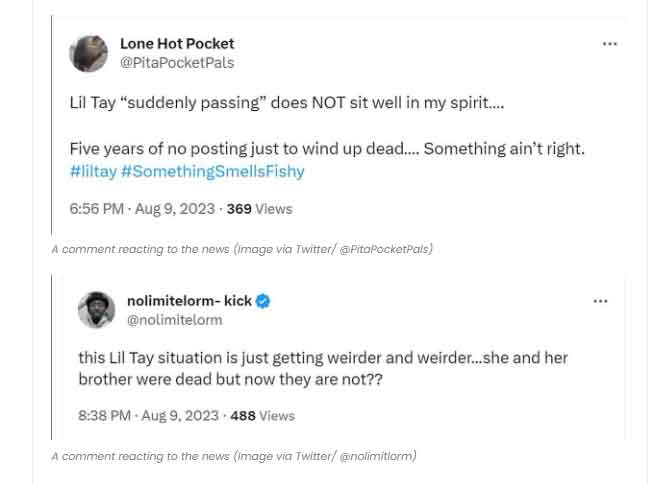View the 488 Views count
The image size is (658, 484).
point(262,415)
